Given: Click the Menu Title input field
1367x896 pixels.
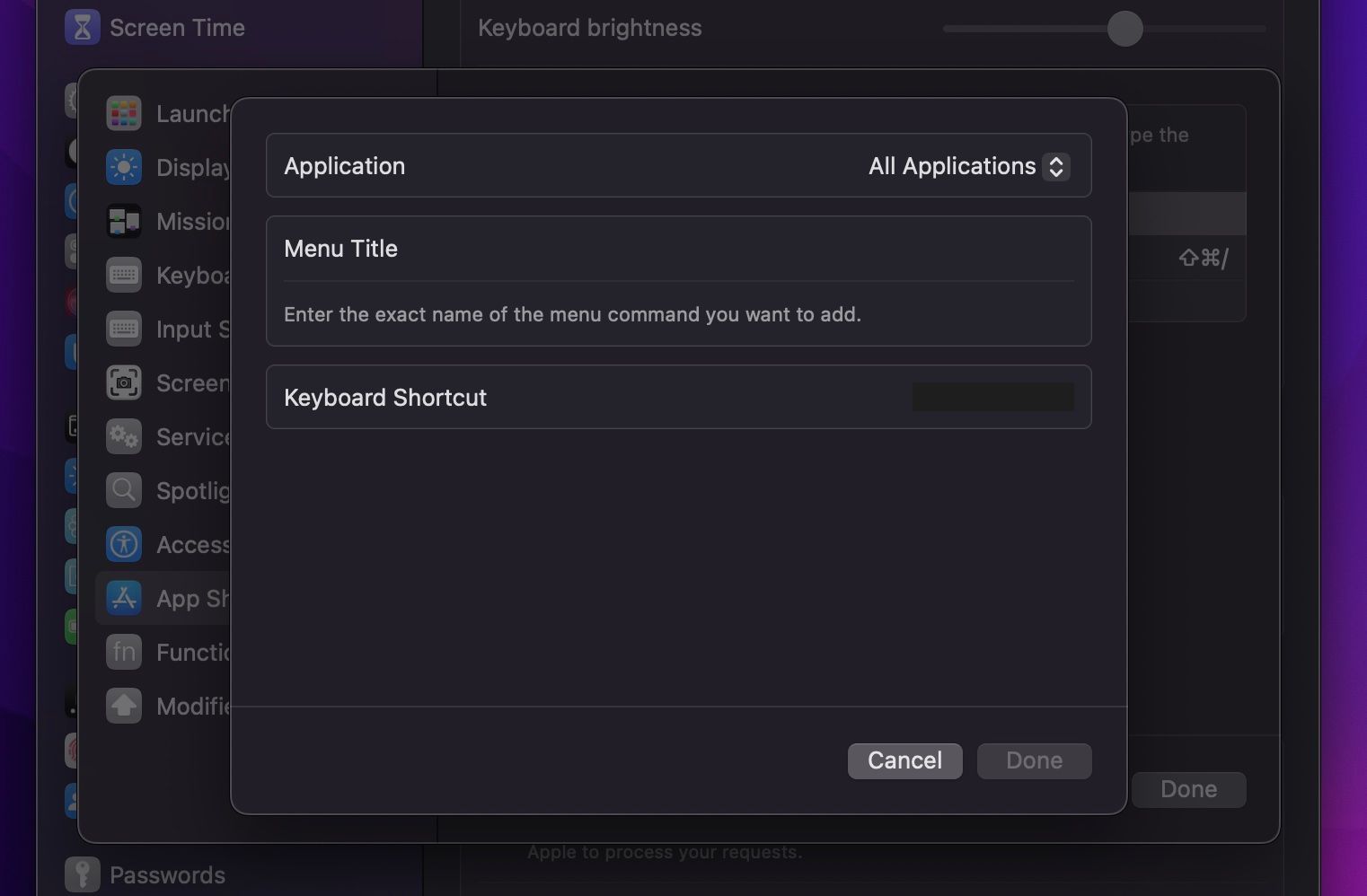Looking at the screenshot, I should pyautogui.click(x=678, y=249).
